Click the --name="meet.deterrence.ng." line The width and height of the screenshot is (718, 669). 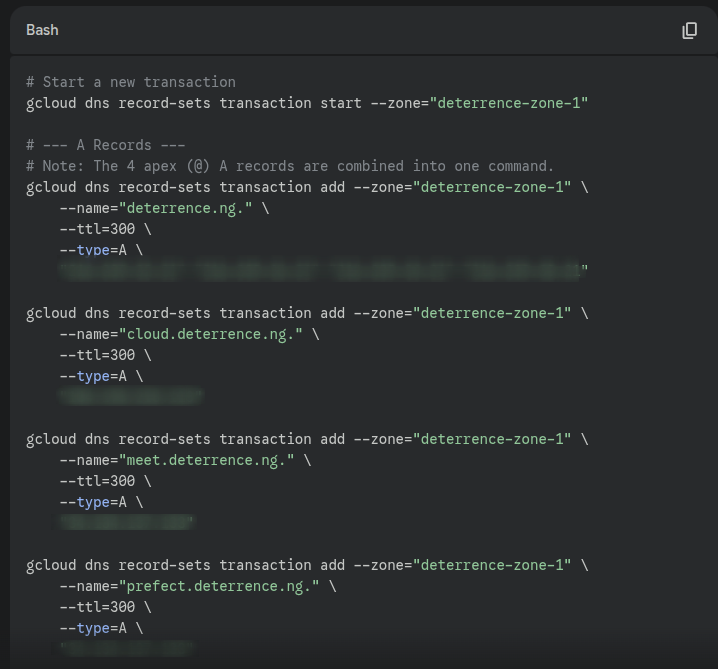click(x=185, y=460)
